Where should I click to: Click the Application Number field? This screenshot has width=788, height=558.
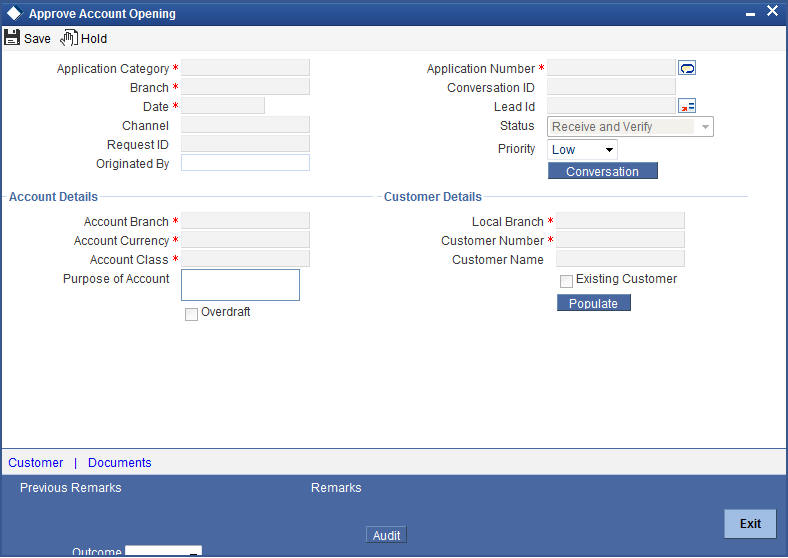[x=611, y=67]
